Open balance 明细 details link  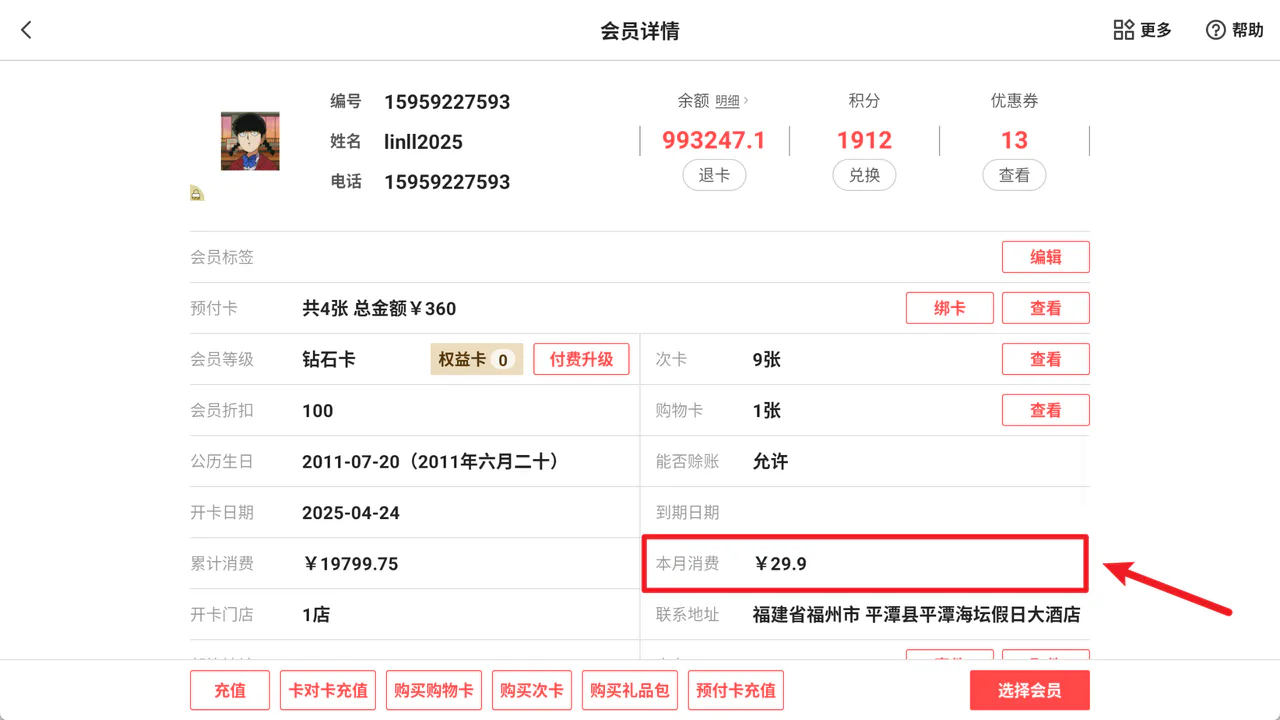(731, 101)
